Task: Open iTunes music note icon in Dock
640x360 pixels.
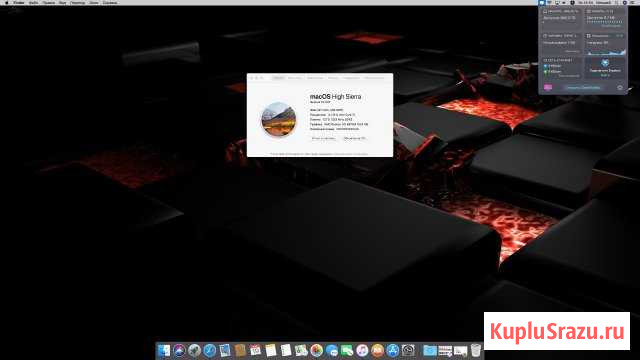Action: click(x=362, y=351)
